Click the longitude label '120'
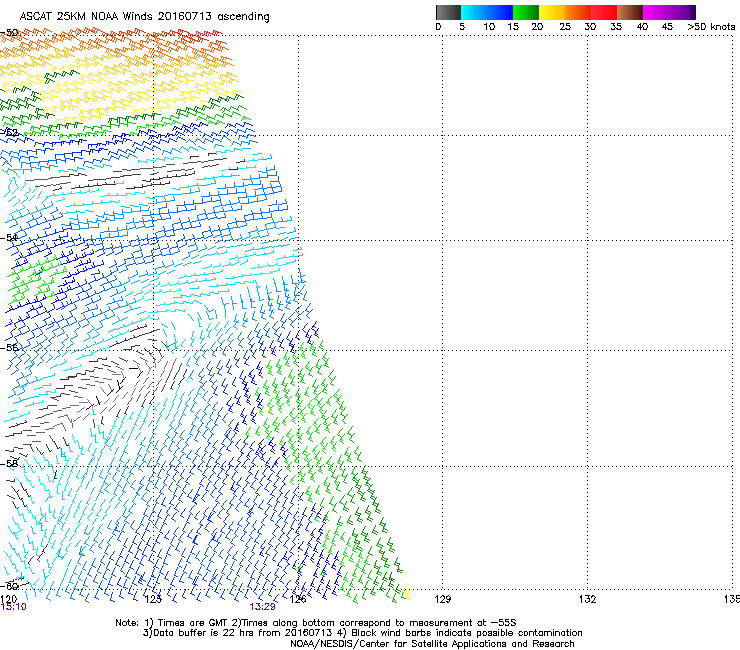The image size is (740, 650). (x=8, y=599)
